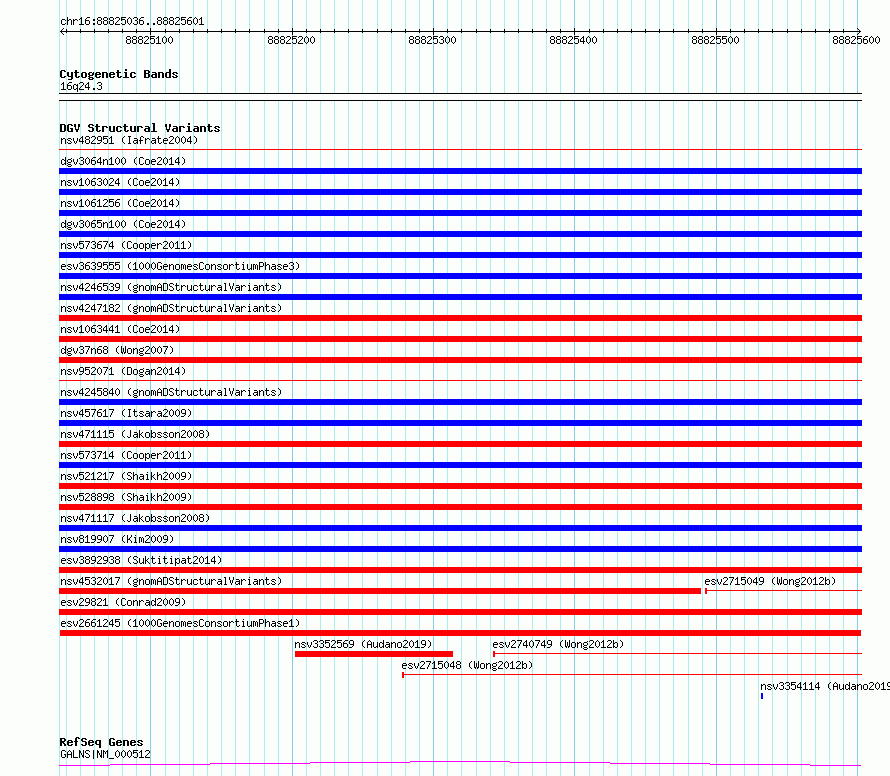Click the chr16:88825036..88825601 coordinate label
This screenshot has width=890, height=776.
click(132, 21)
